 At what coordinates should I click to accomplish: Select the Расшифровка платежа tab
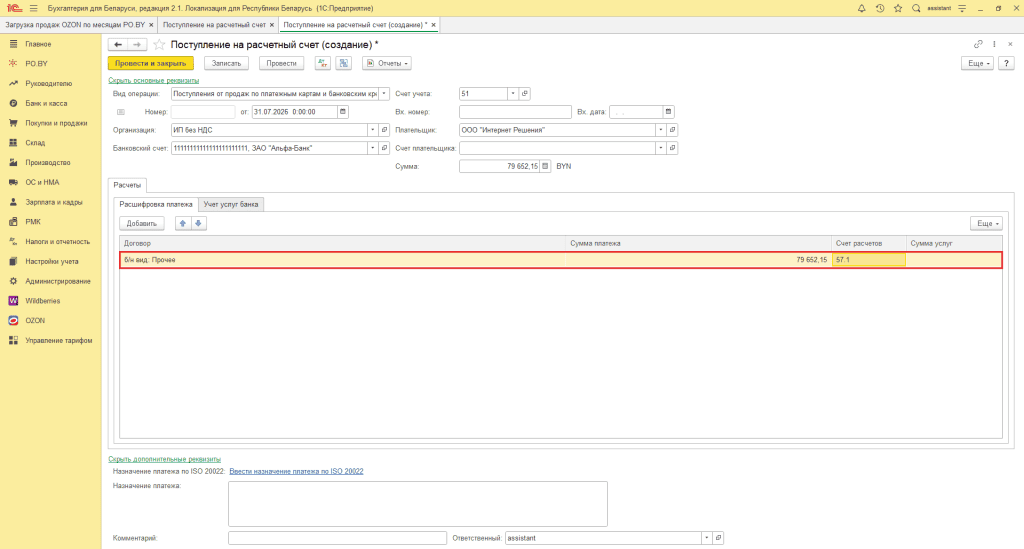coord(156,204)
